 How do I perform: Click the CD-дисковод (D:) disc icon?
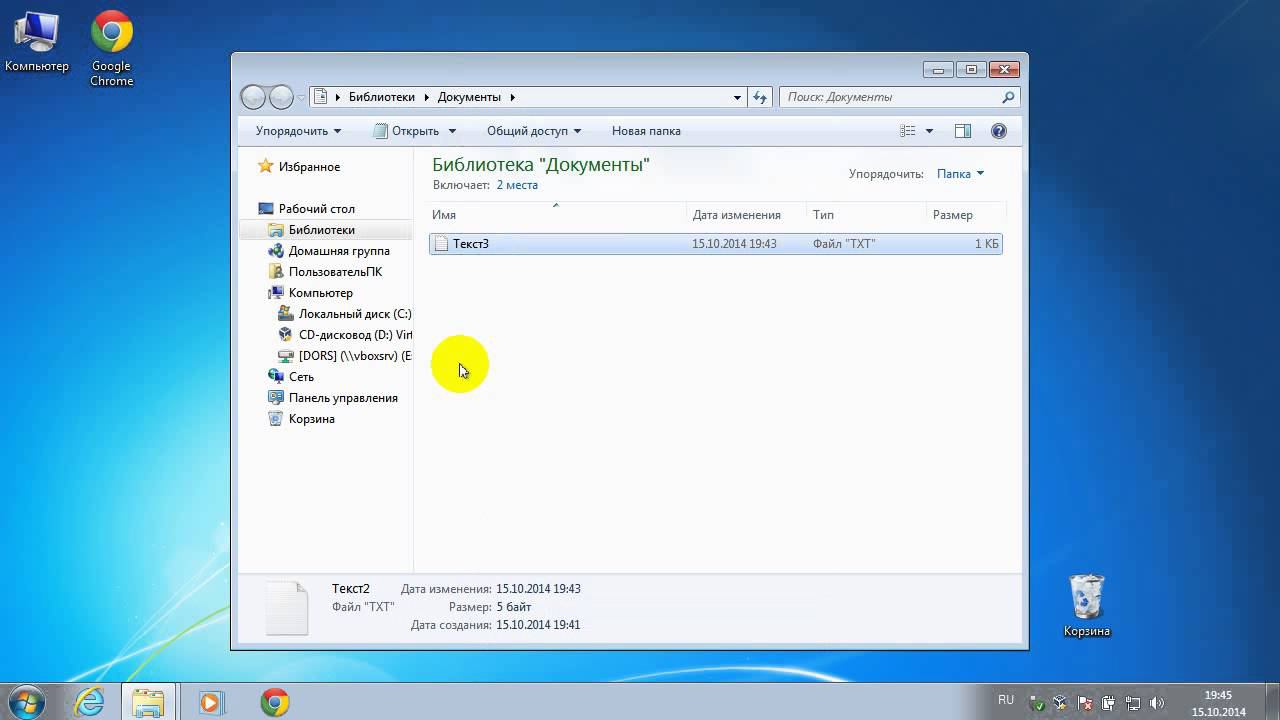(286, 335)
